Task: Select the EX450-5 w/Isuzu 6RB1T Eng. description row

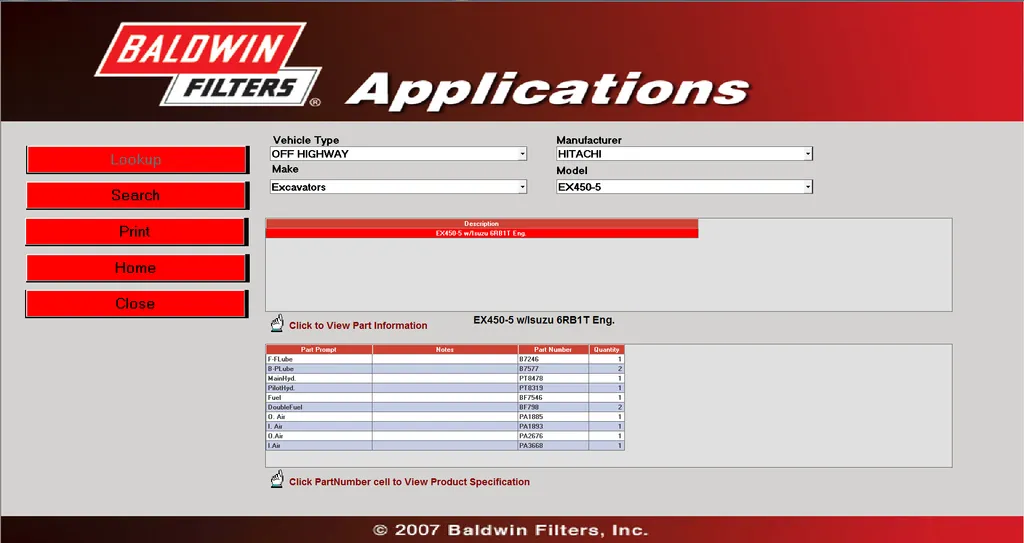Action: point(482,233)
